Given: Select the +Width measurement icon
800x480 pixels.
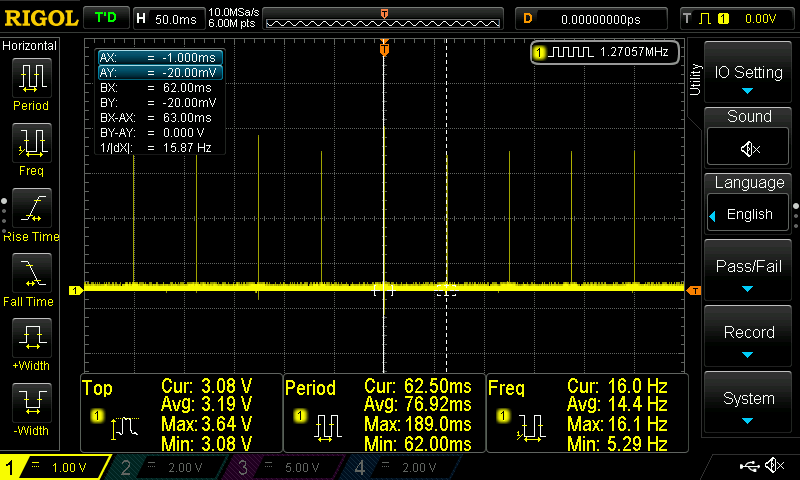Looking at the screenshot, I should click(x=31, y=338).
